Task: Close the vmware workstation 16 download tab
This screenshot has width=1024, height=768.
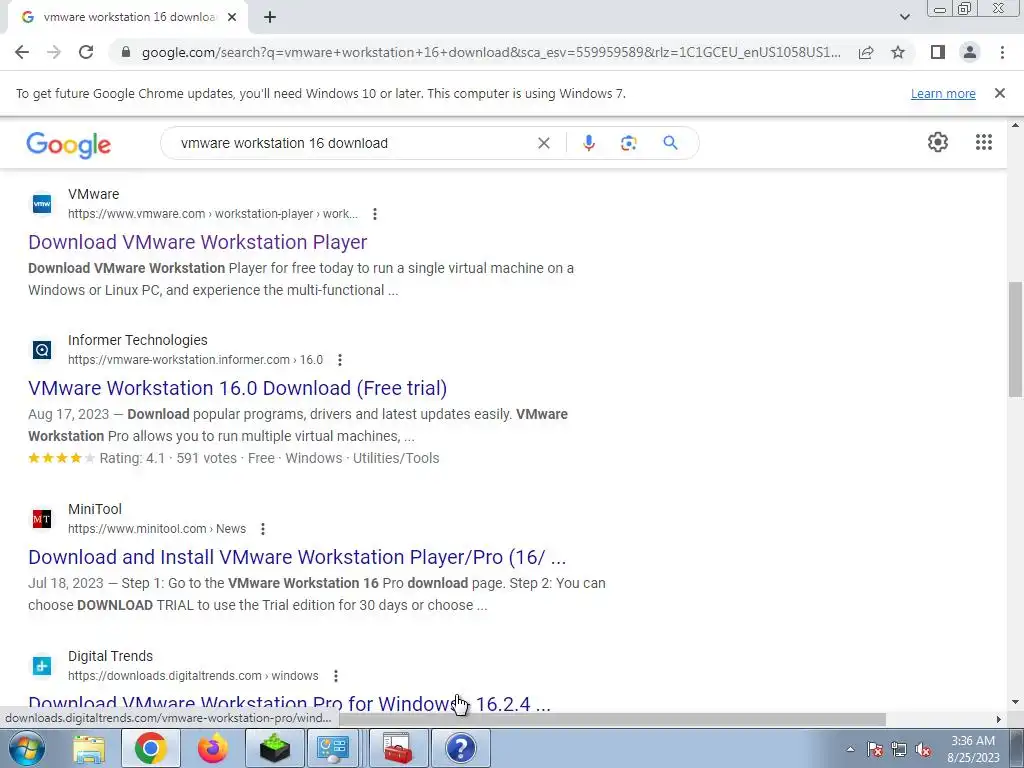Action: [232, 18]
